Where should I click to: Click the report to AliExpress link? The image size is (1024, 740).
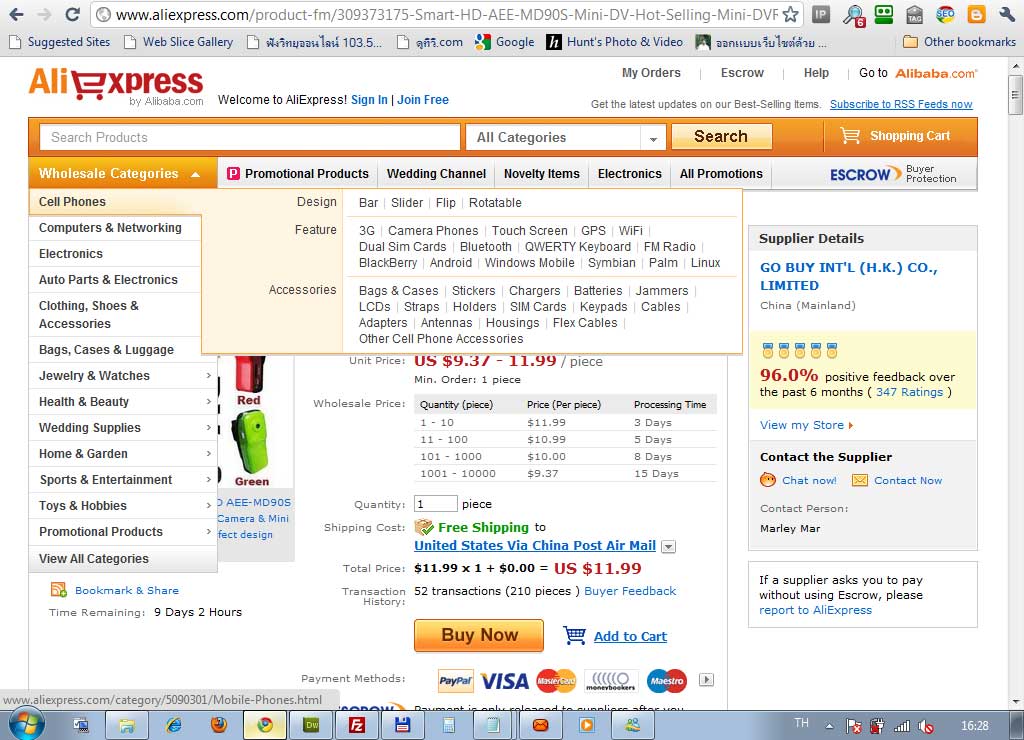point(815,610)
